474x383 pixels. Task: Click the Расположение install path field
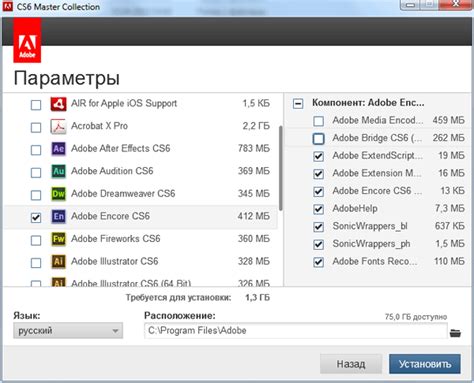coord(295,331)
